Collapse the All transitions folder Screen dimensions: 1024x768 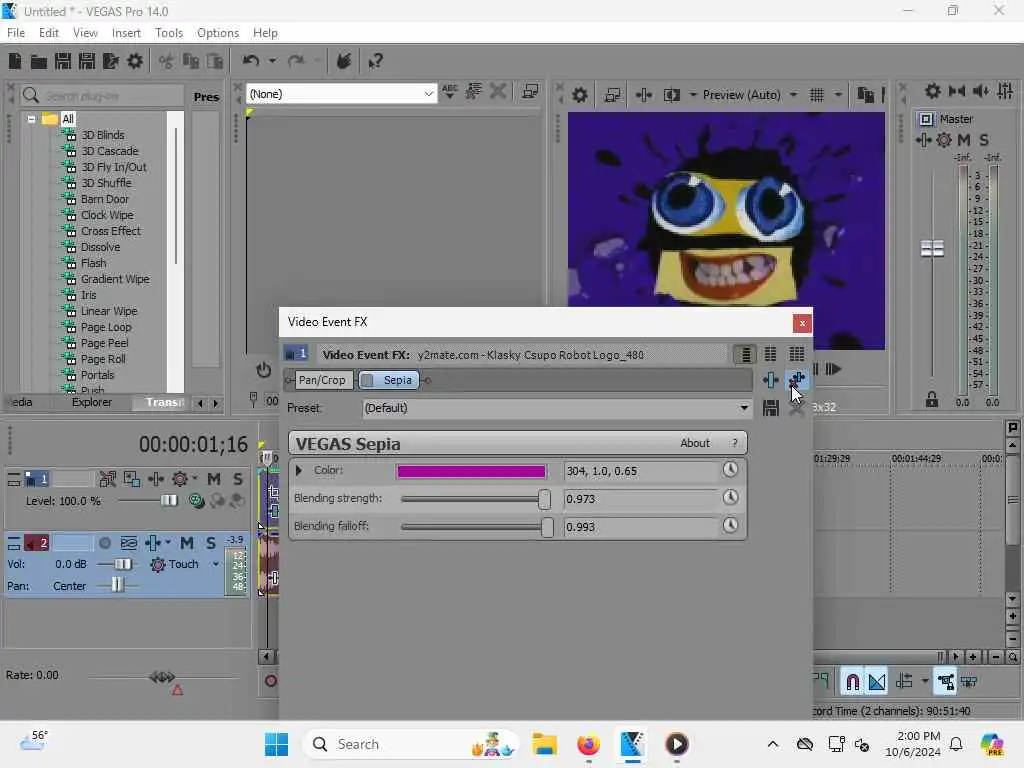click(x=31, y=120)
